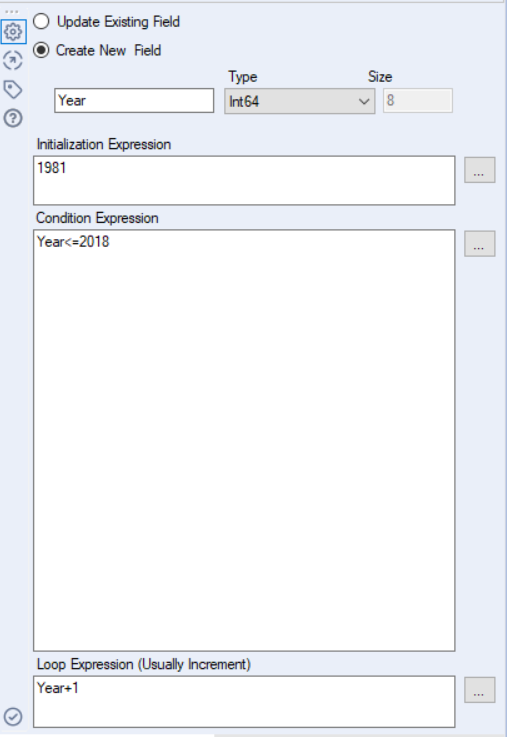
Task: Click the Type label above the dropdown
Action: coord(243,77)
